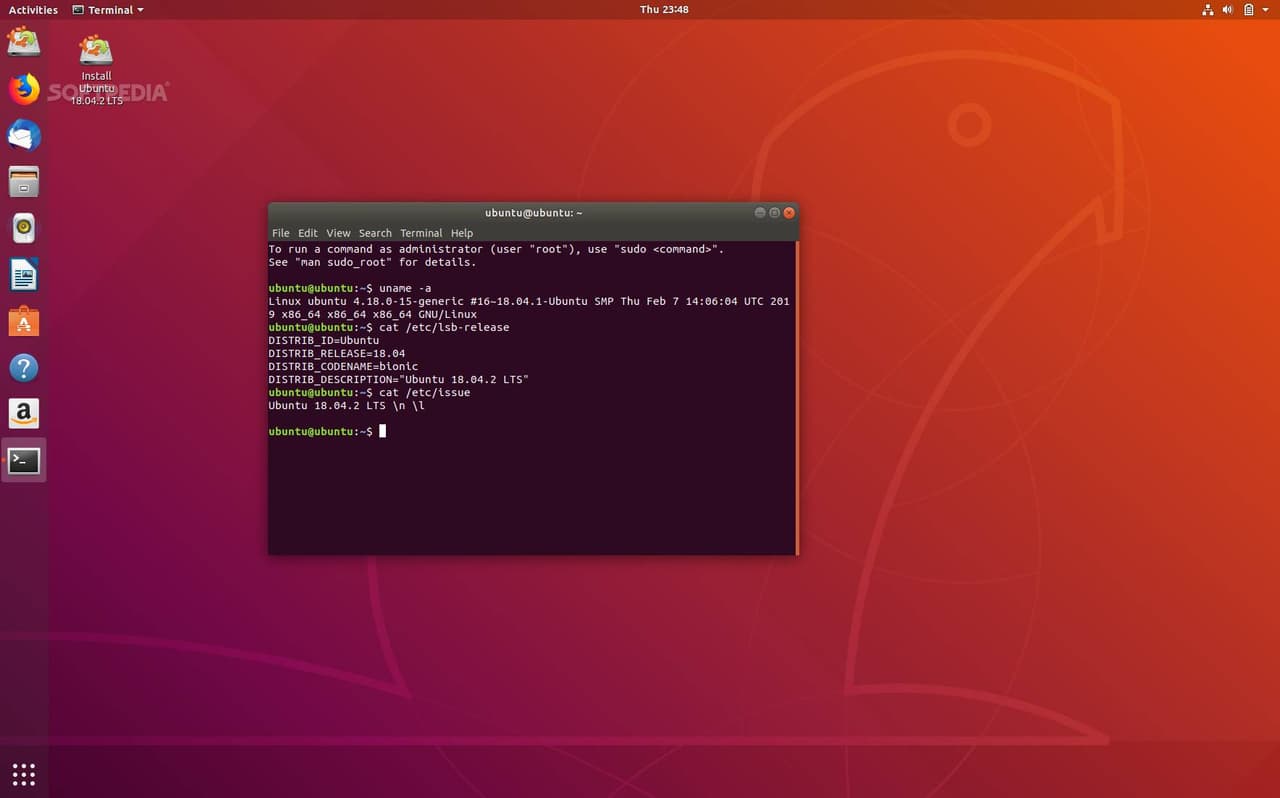Open the Files manager dock icon
The width and height of the screenshot is (1280, 798).
coord(24,182)
